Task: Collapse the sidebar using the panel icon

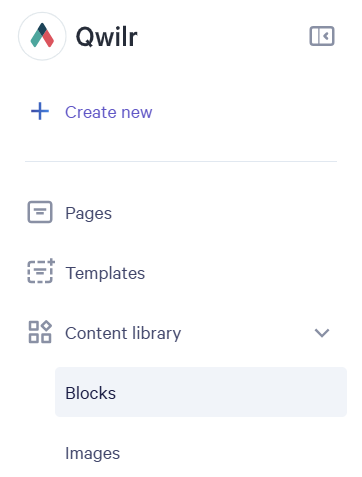Action: [322, 36]
